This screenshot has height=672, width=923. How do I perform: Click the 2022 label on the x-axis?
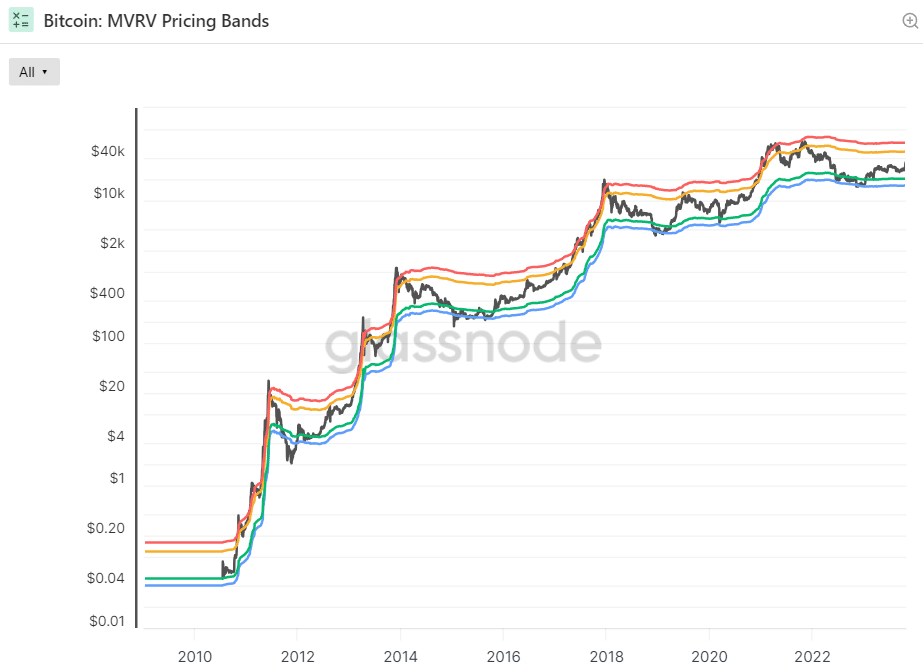coord(812,655)
